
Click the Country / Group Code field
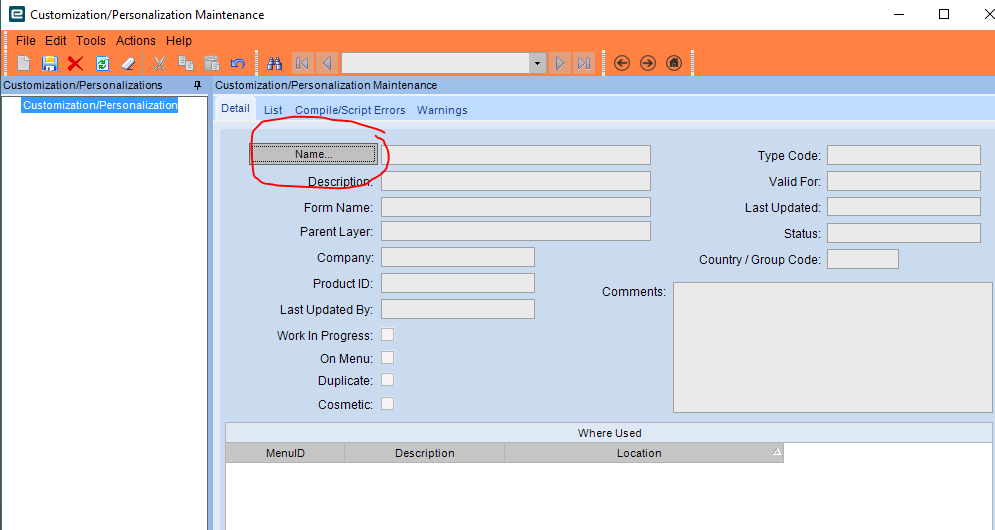click(863, 259)
